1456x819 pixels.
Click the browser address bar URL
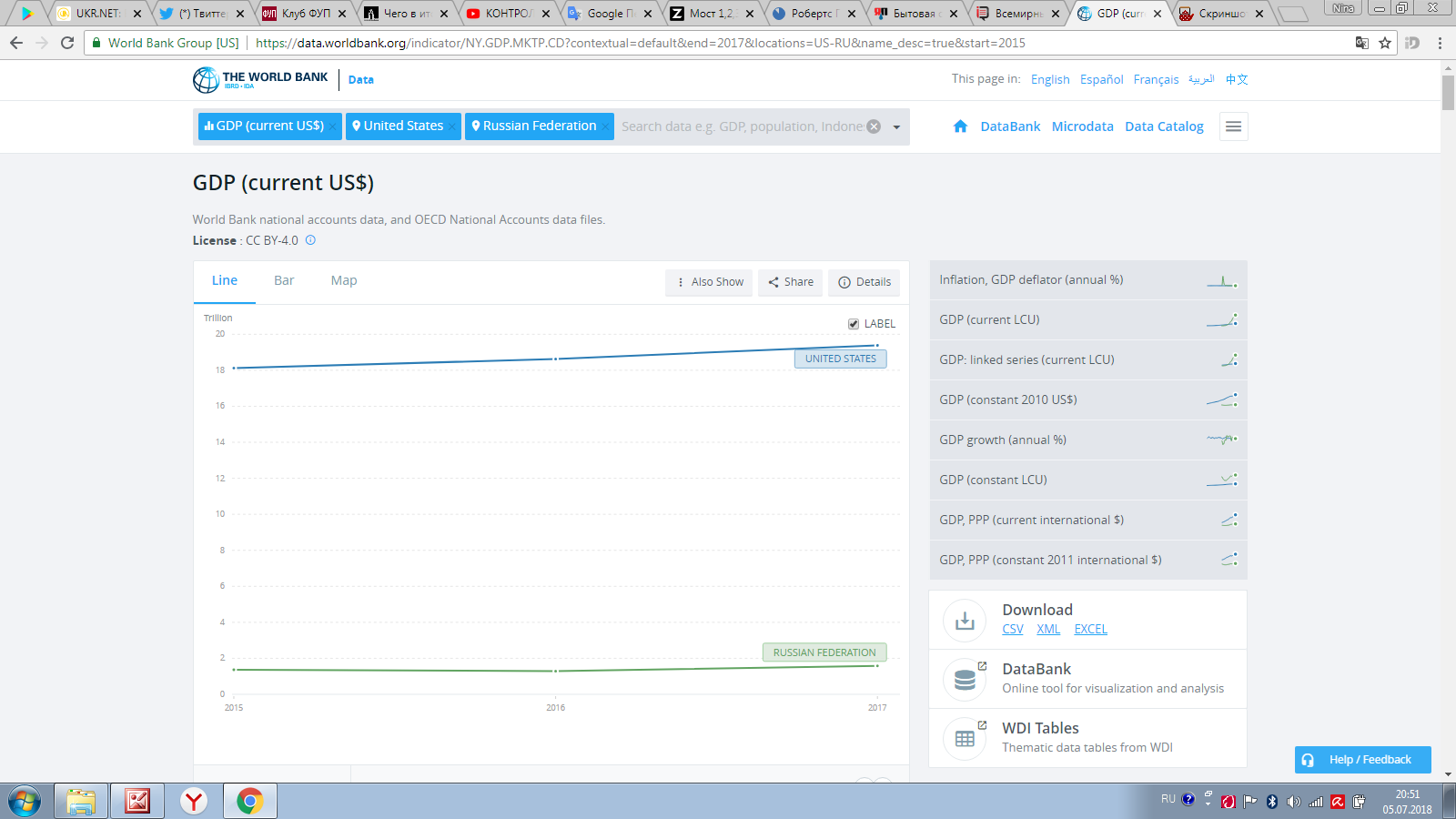(640, 43)
